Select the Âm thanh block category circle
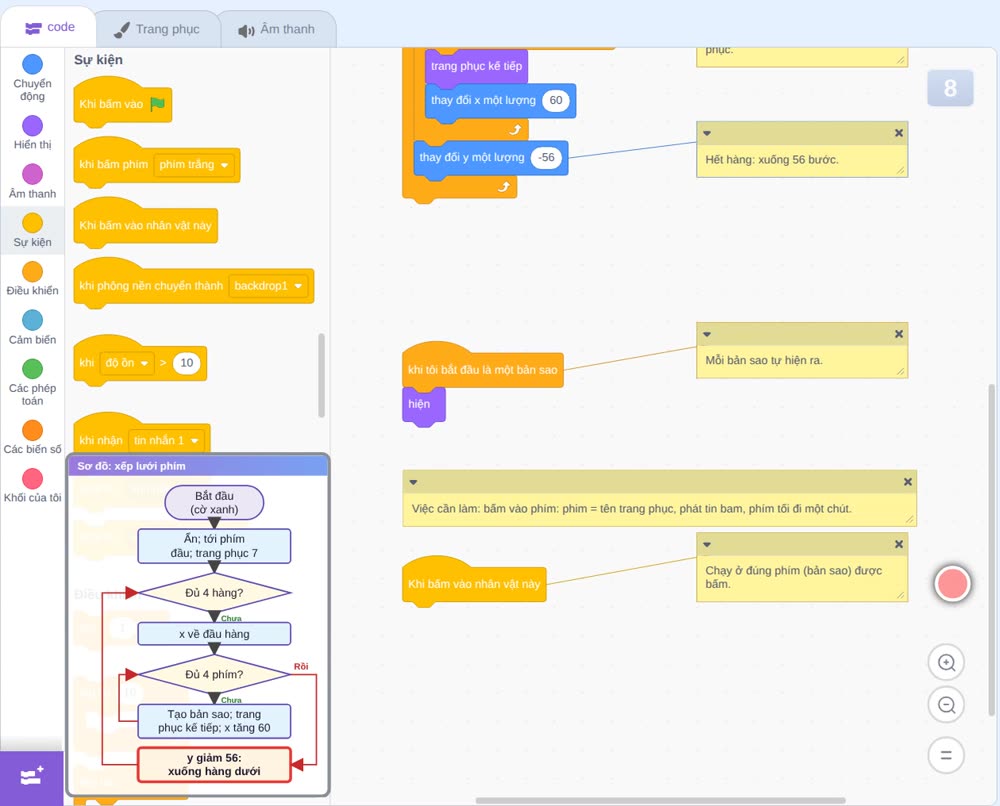This screenshot has width=1000, height=806. coord(33,174)
